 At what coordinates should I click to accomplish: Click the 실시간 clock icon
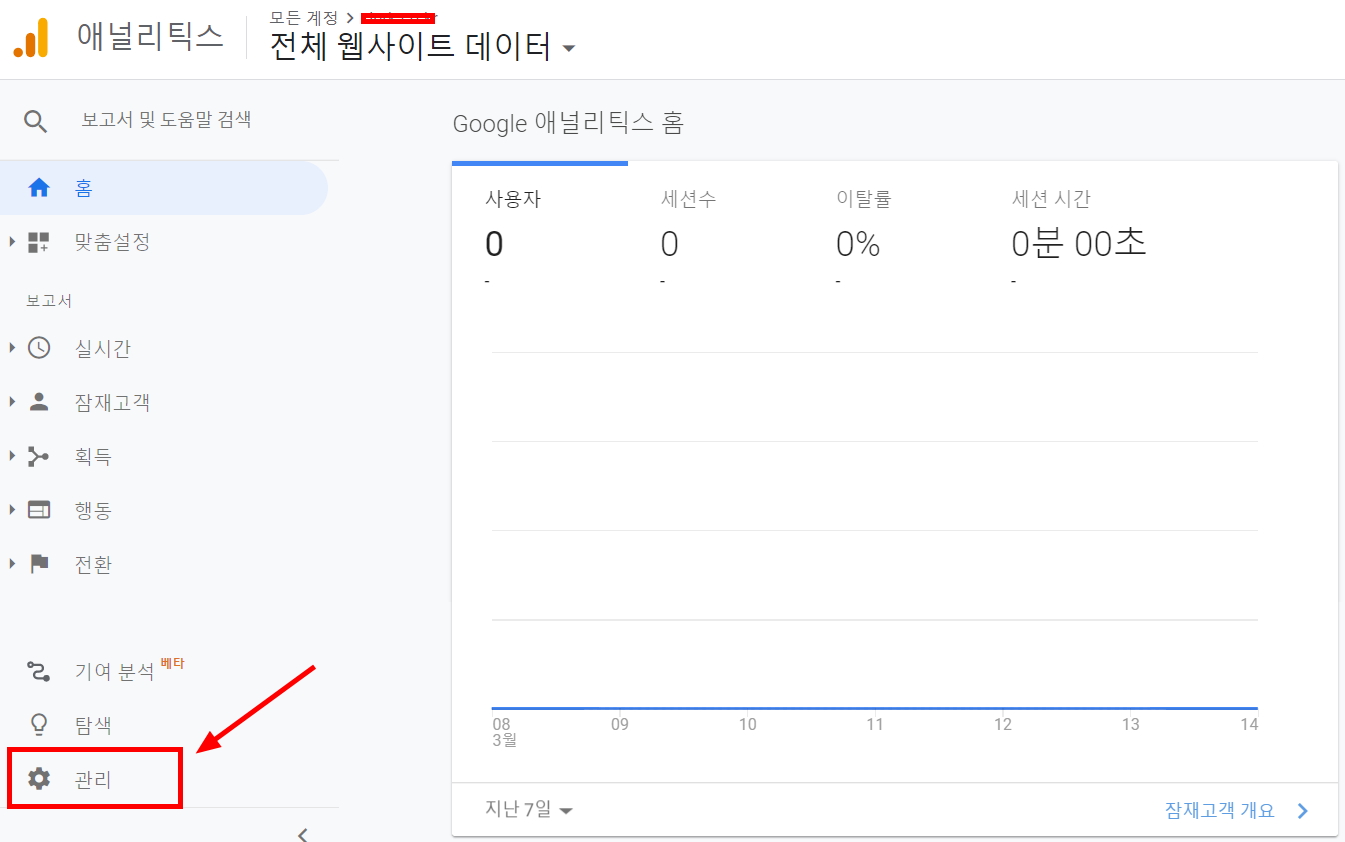[39, 348]
